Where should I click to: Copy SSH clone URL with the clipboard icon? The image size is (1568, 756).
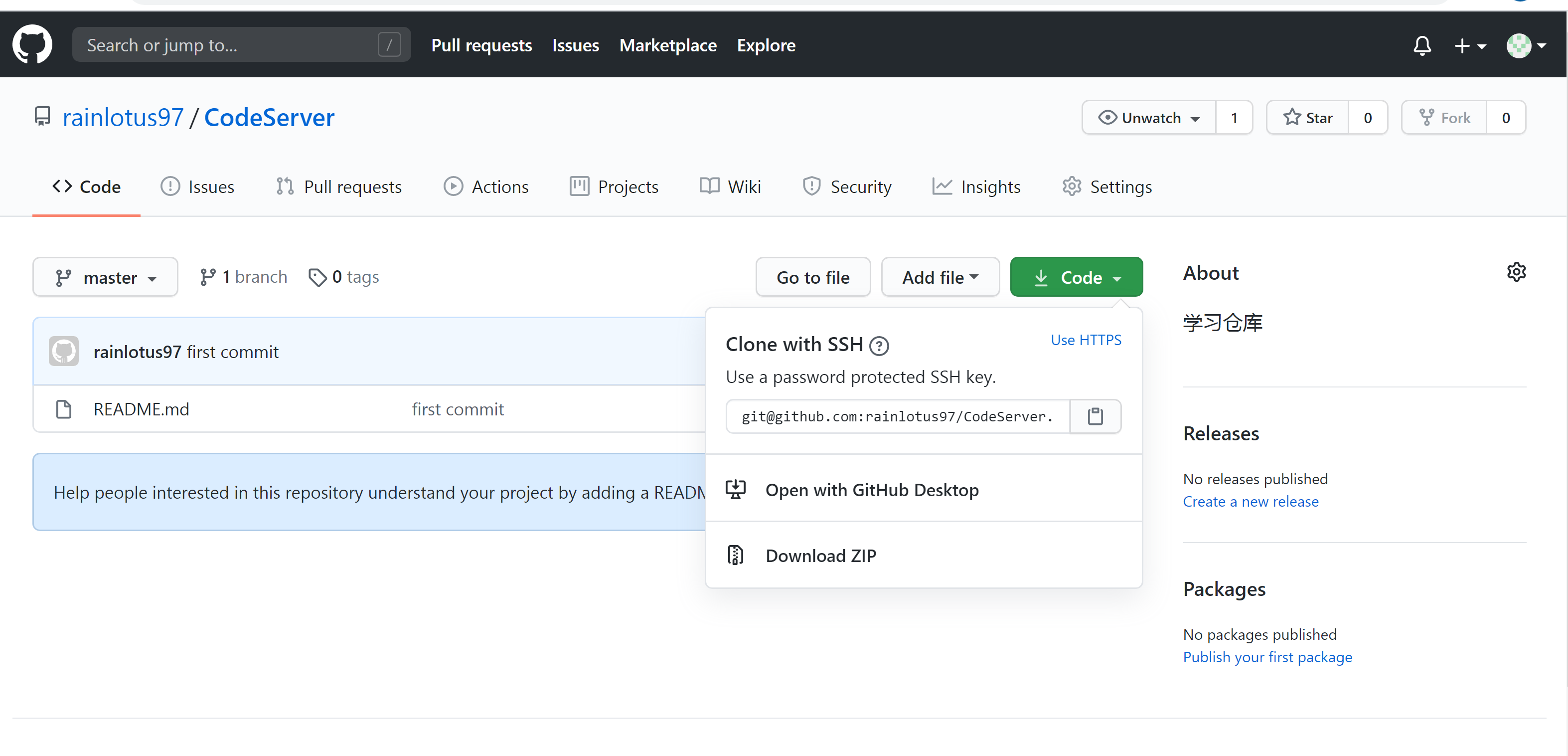pos(1095,416)
